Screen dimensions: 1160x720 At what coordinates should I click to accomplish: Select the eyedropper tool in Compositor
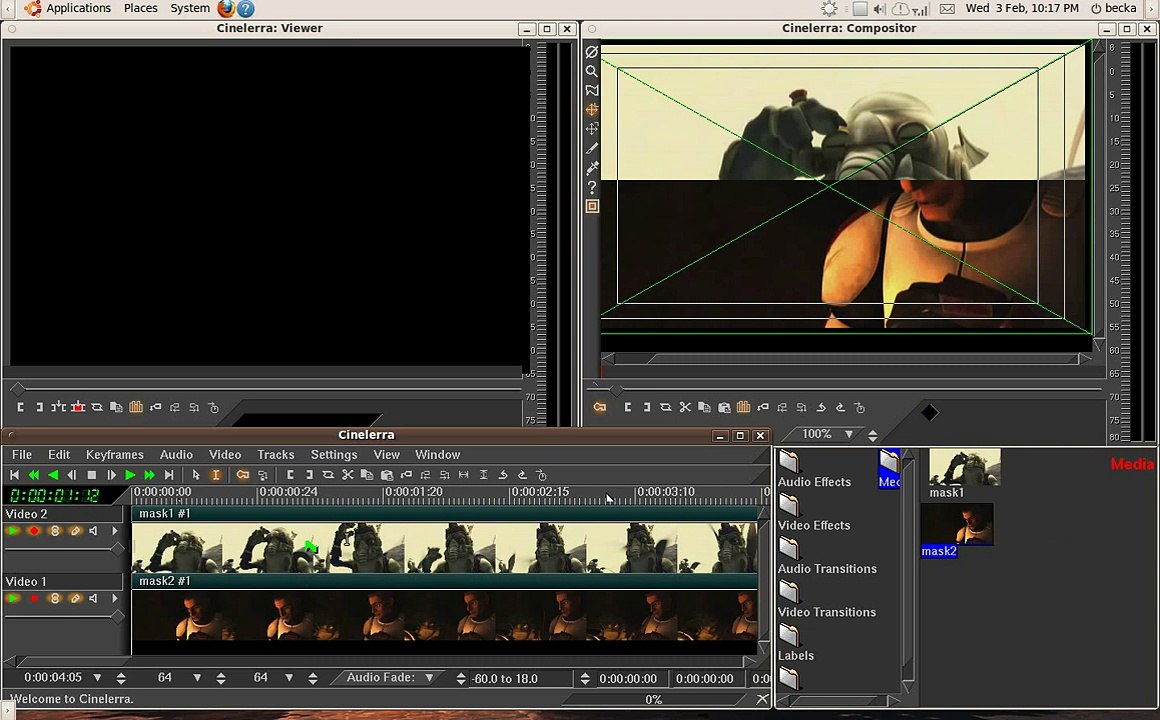pos(592,167)
